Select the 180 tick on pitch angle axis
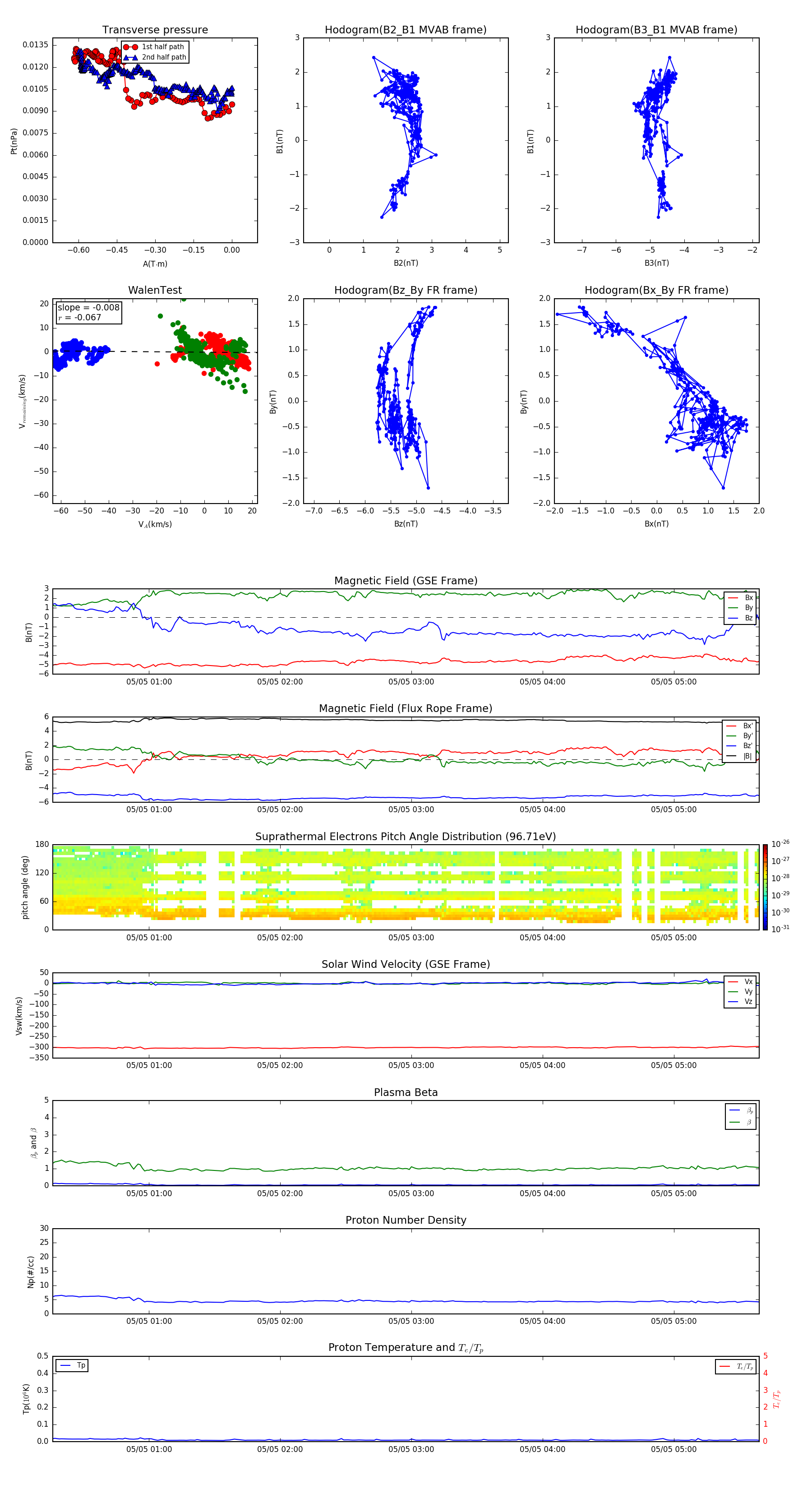Image resolution: width=812 pixels, height=1489 pixels. click(x=42, y=845)
